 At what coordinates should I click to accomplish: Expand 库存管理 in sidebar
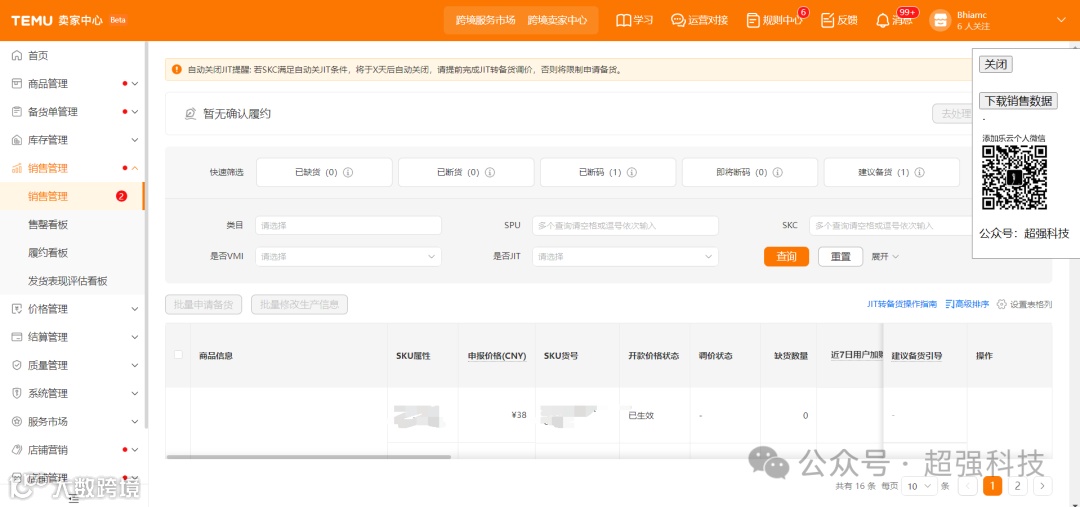tap(135, 140)
